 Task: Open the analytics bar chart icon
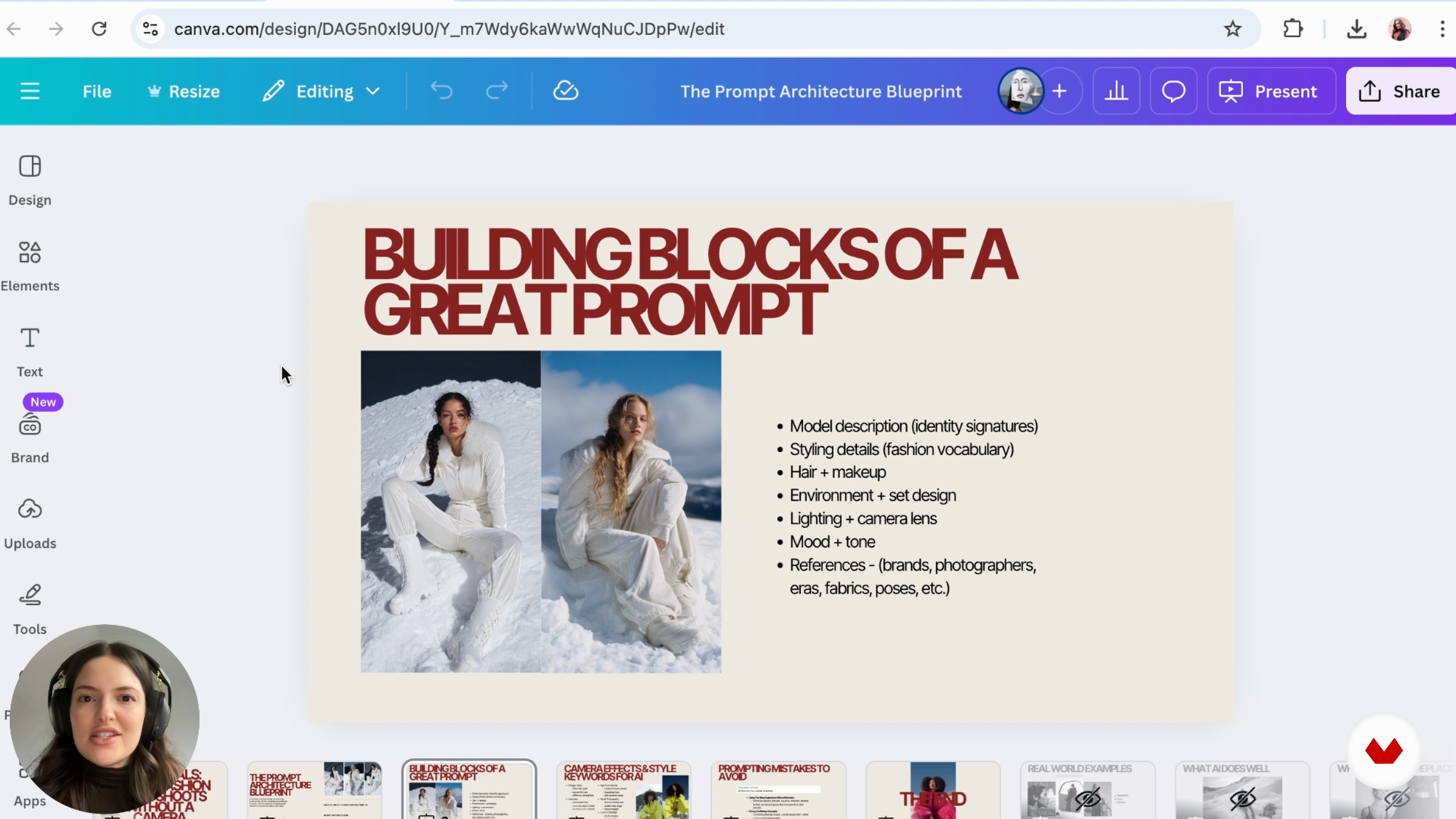(1116, 91)
